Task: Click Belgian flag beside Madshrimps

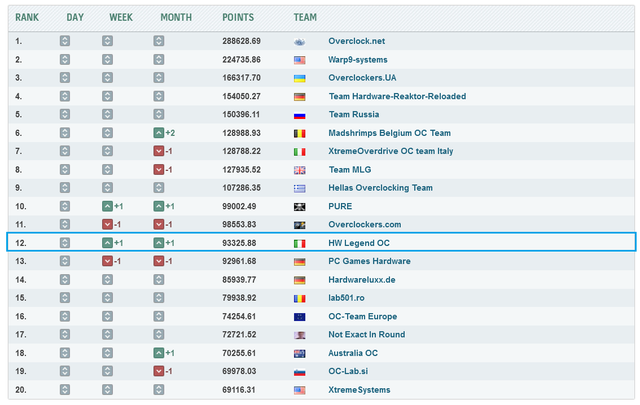Action: (300, 134)
